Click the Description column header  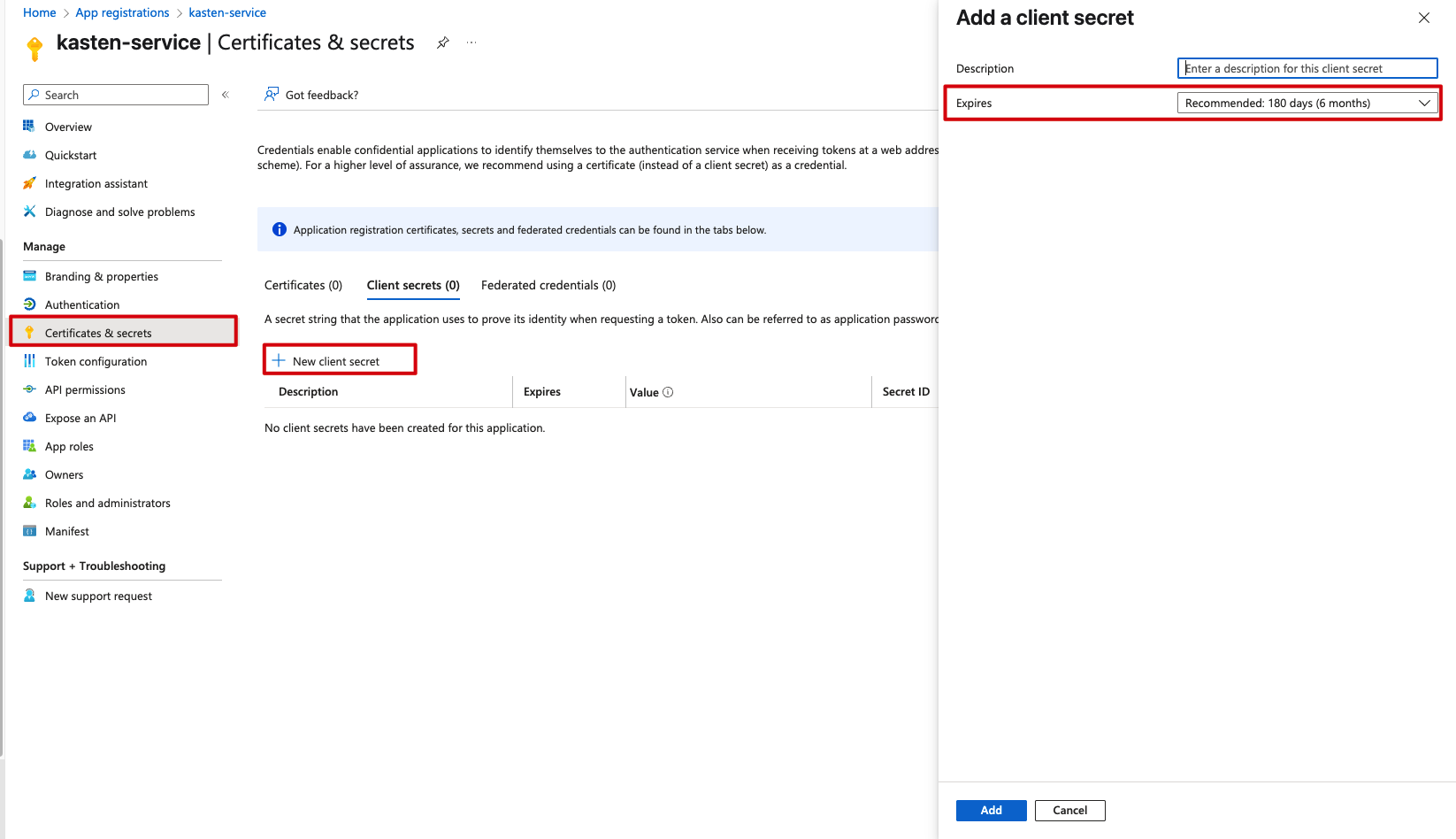pos(308,391)
